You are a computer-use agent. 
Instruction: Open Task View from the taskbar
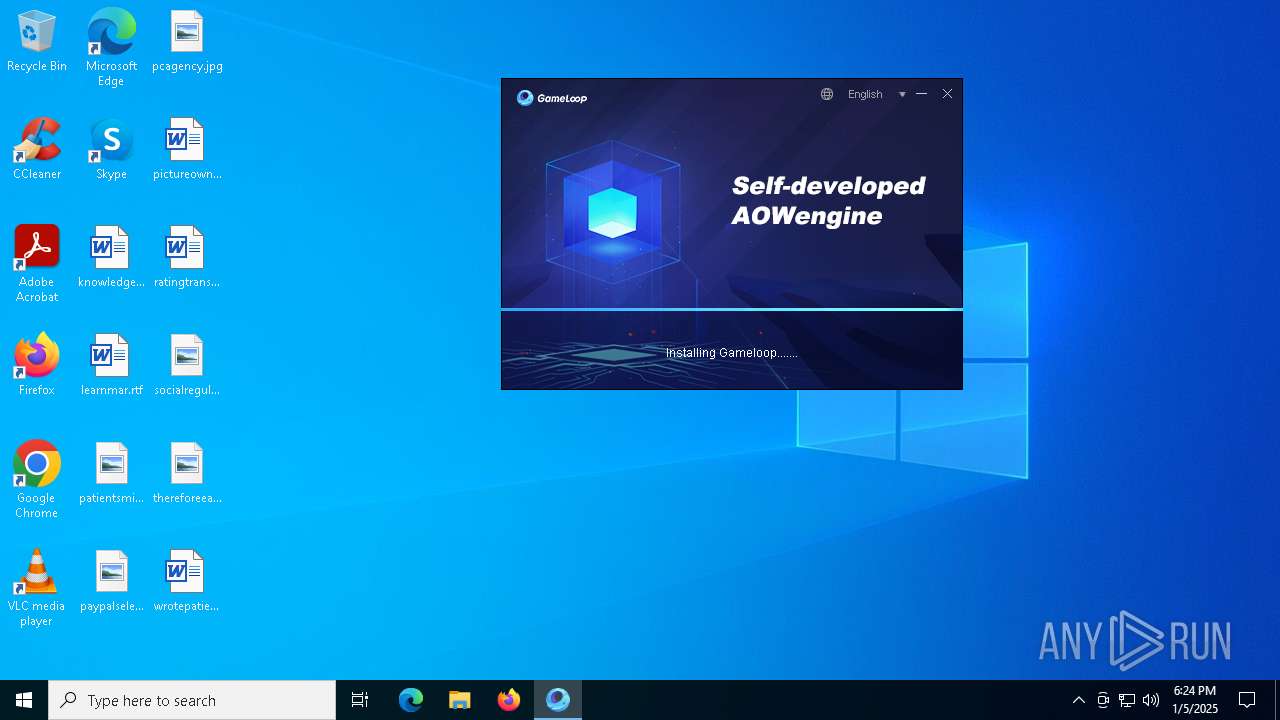[x=360, y=700]
